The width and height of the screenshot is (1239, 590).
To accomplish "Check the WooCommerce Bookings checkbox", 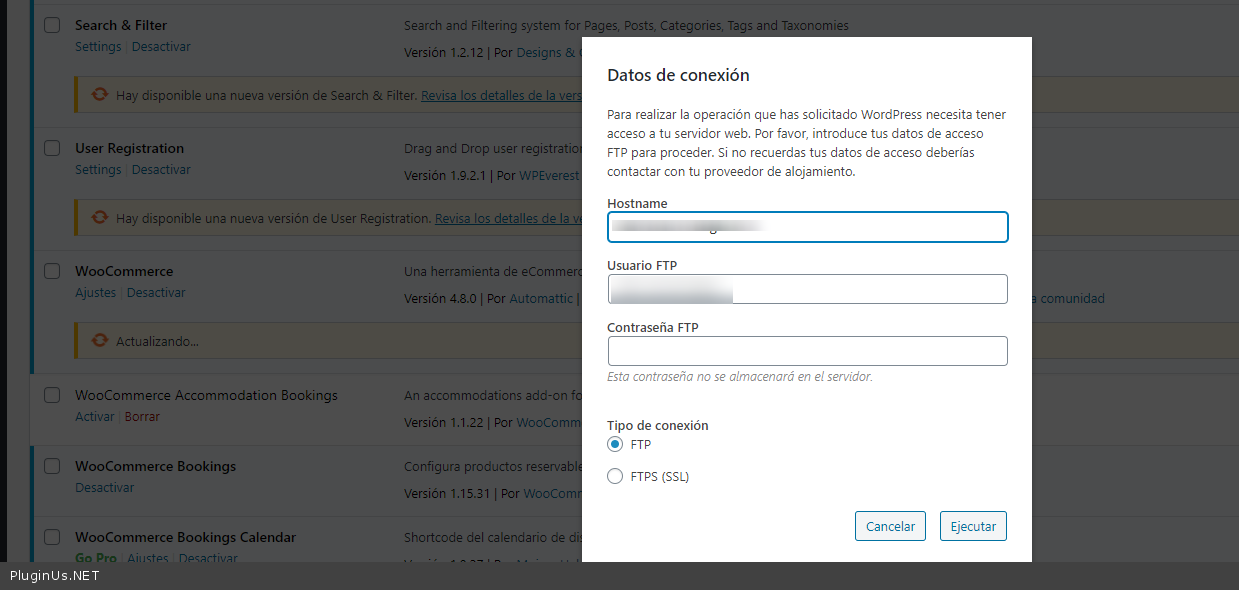I will [x=52, y=466].
